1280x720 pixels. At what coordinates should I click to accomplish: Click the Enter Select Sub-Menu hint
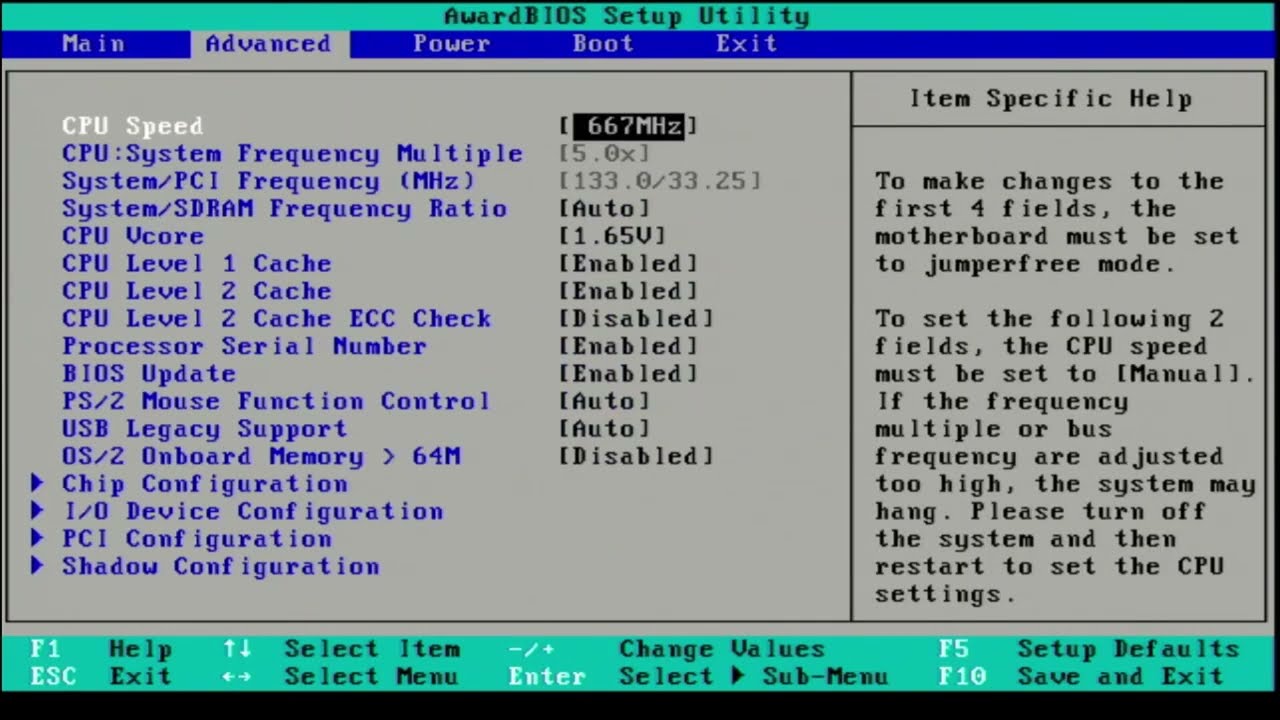pyautogui.click(x=698, y=677)
